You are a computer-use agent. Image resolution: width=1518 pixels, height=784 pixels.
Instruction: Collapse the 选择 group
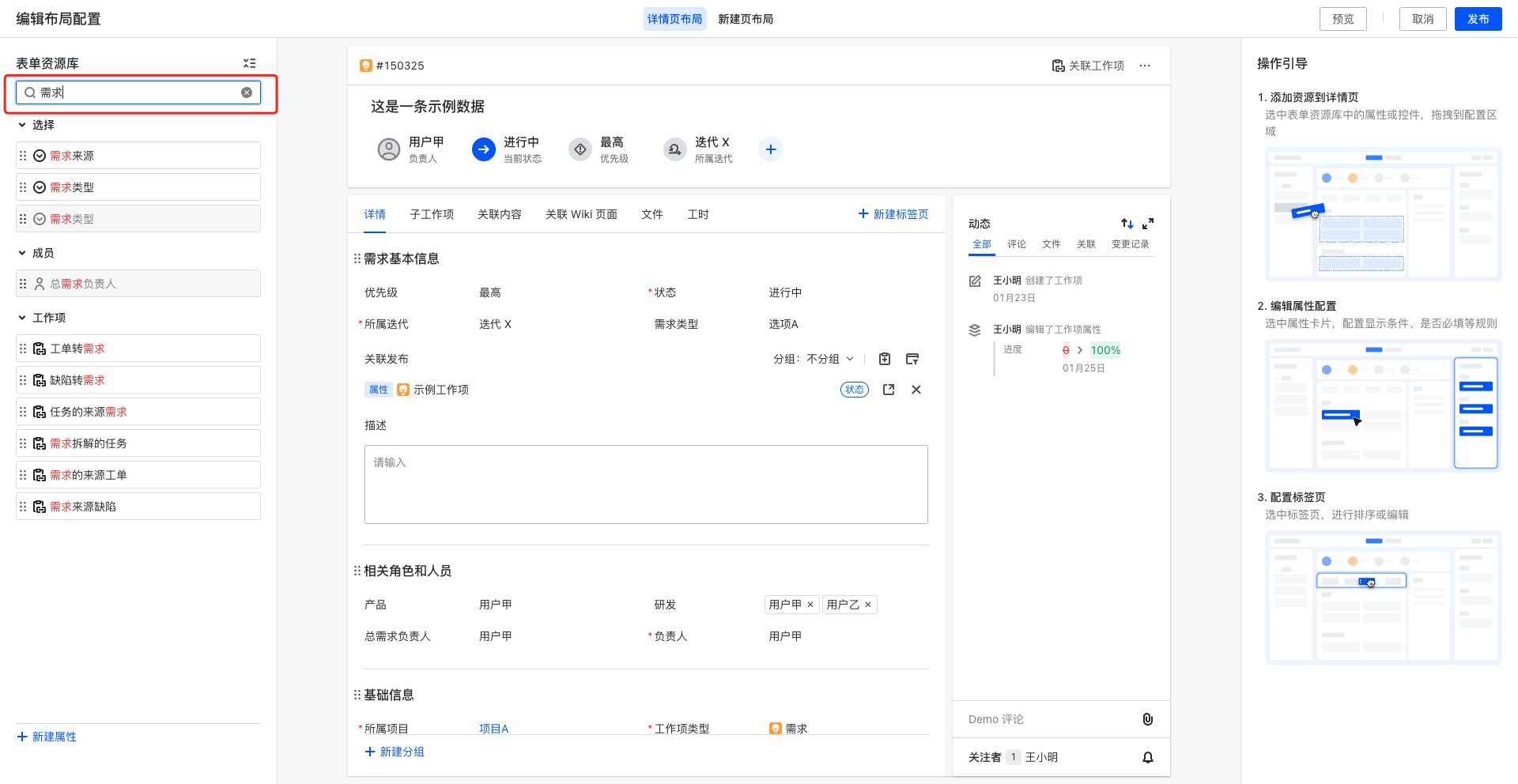pyautogui.click(x=22, y=125)
